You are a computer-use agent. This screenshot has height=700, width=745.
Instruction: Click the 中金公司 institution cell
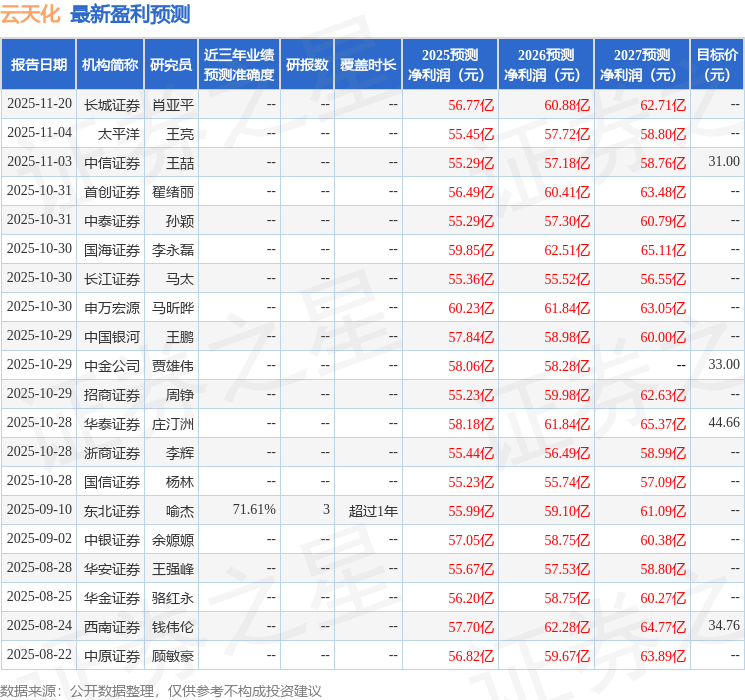112,365
